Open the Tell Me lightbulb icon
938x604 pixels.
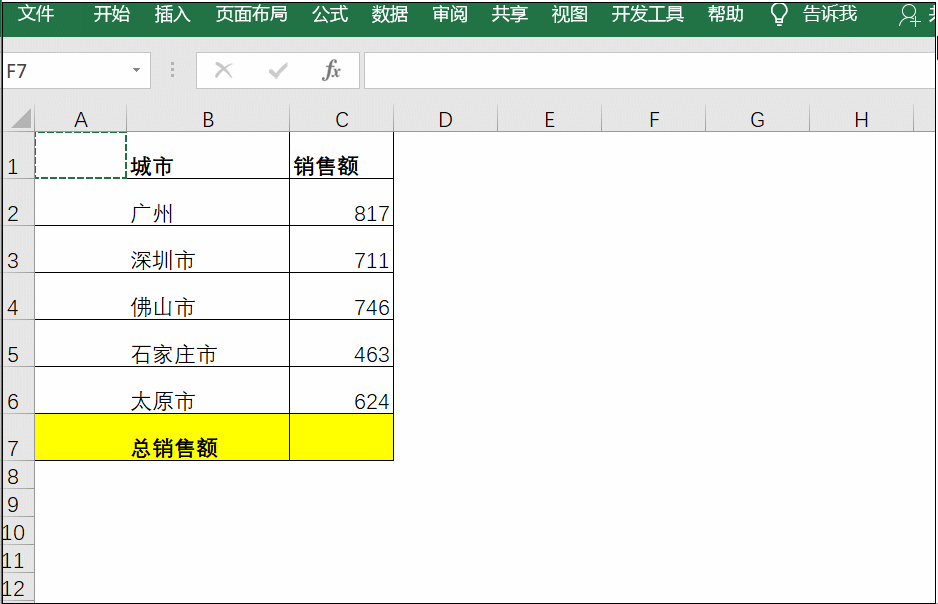coord(779,15)
